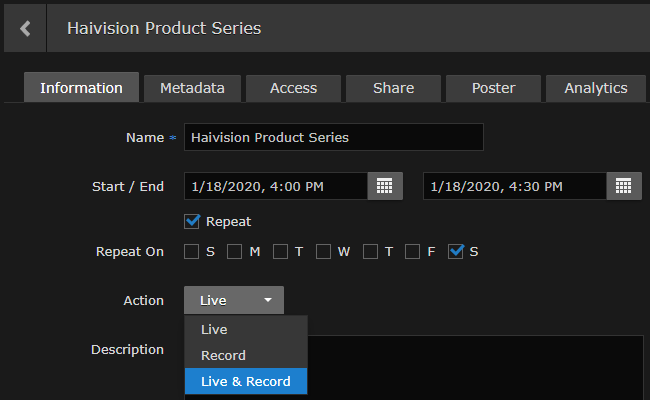Uncheck the Saturday repeat checkbox
The width and height of the screenshot is (650, 400).
coord(456,251)
